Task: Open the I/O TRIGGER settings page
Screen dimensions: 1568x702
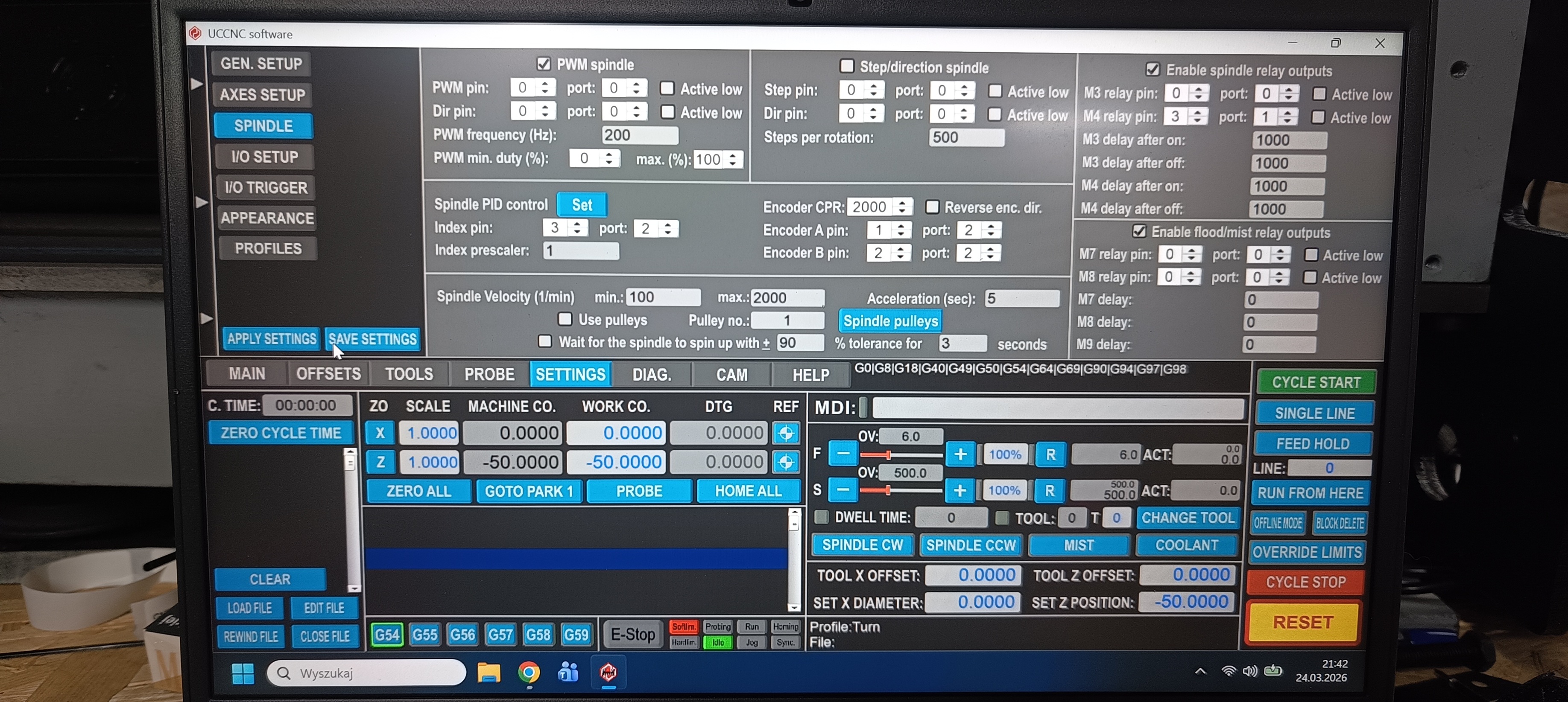Action: tap(266, 187)
